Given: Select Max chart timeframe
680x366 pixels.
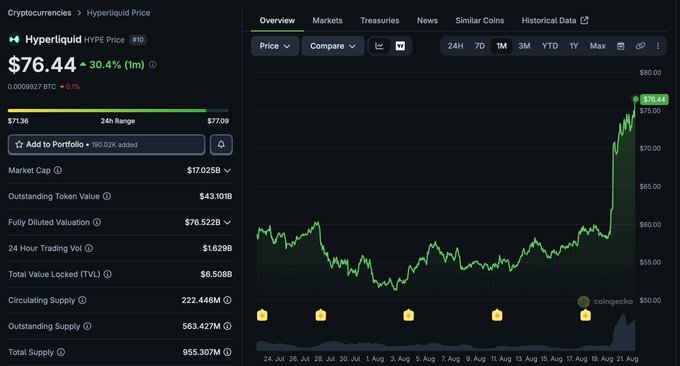Looking at the screenshot, I should (x=598, y=46).
